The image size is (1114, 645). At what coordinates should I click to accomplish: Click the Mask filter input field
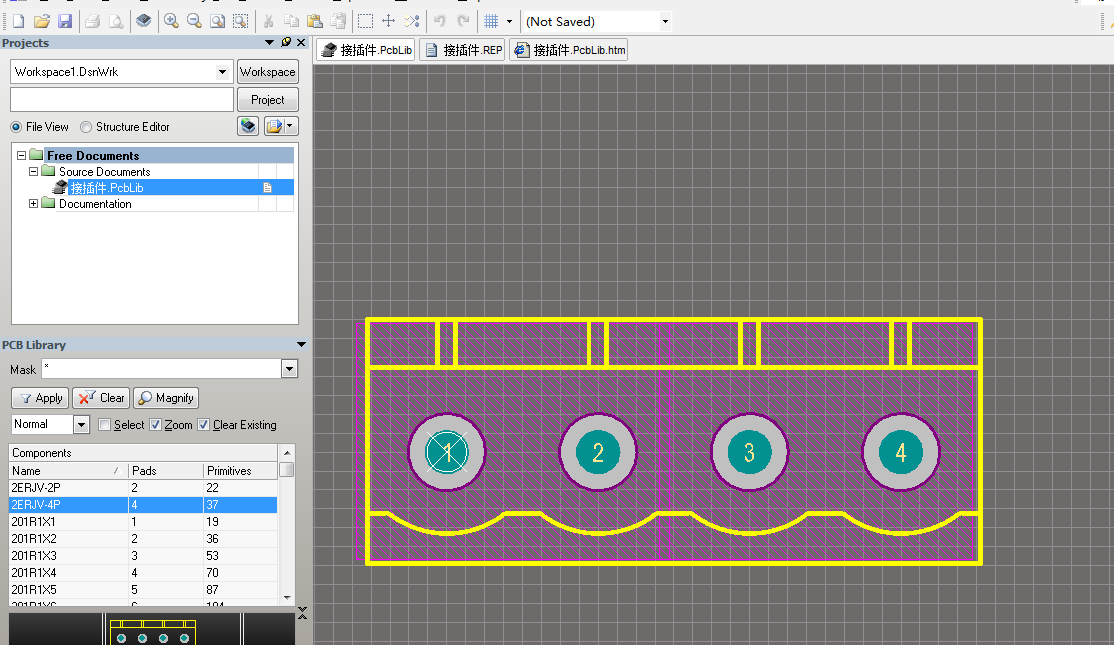(x=162, y=369)
